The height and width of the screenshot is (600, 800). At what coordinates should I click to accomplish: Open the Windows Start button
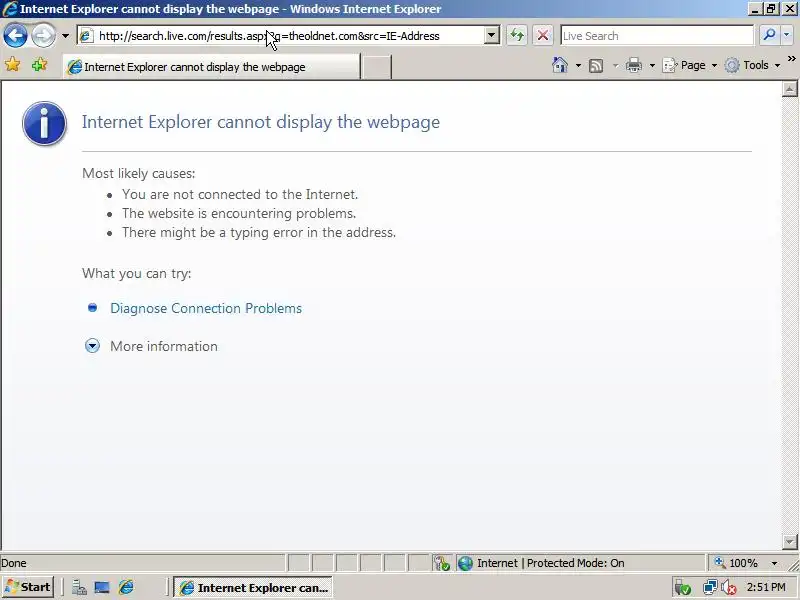pos(29,587)
